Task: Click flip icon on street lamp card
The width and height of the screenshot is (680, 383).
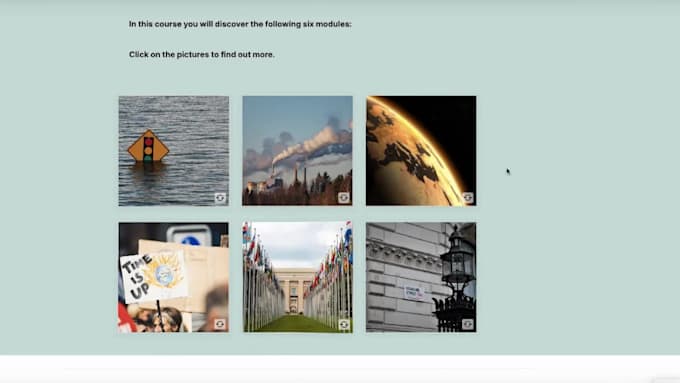Action: click(x=468, y=324)
